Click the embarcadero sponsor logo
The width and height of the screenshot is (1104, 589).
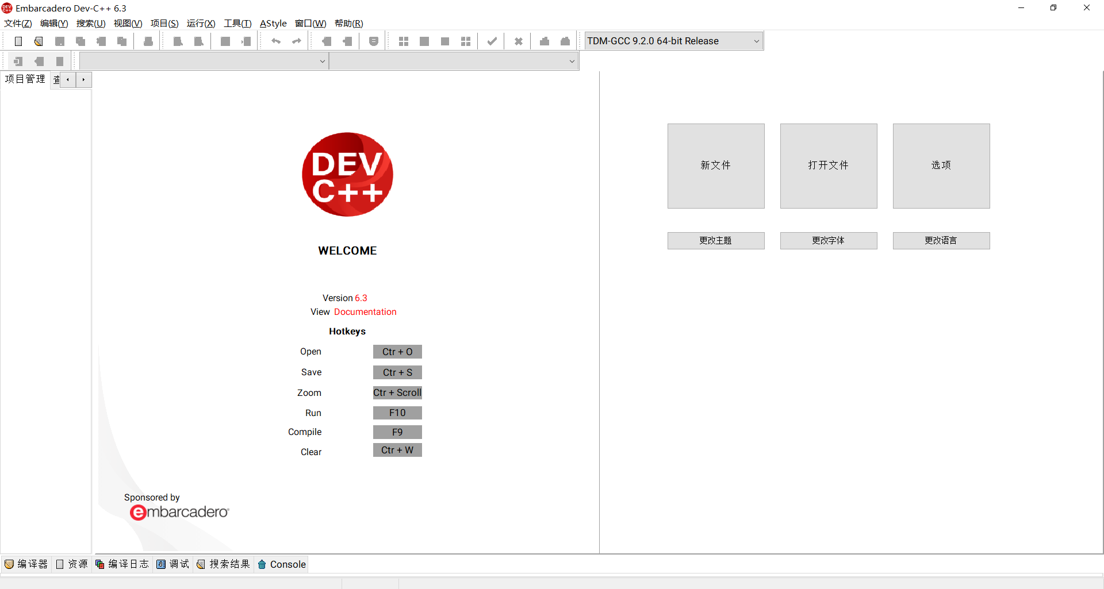click(180, 512)
